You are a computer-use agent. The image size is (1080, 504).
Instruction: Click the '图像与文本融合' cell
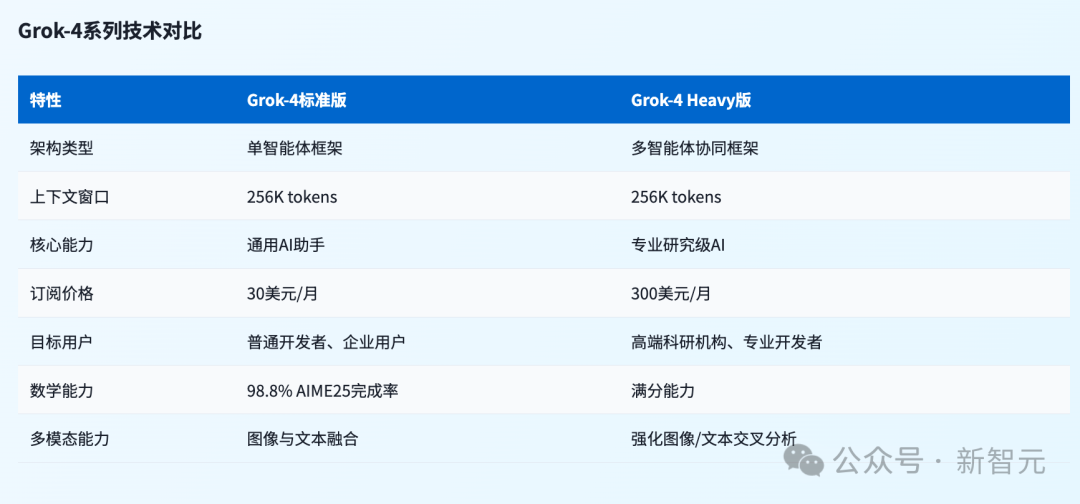(x=302, y=439)
